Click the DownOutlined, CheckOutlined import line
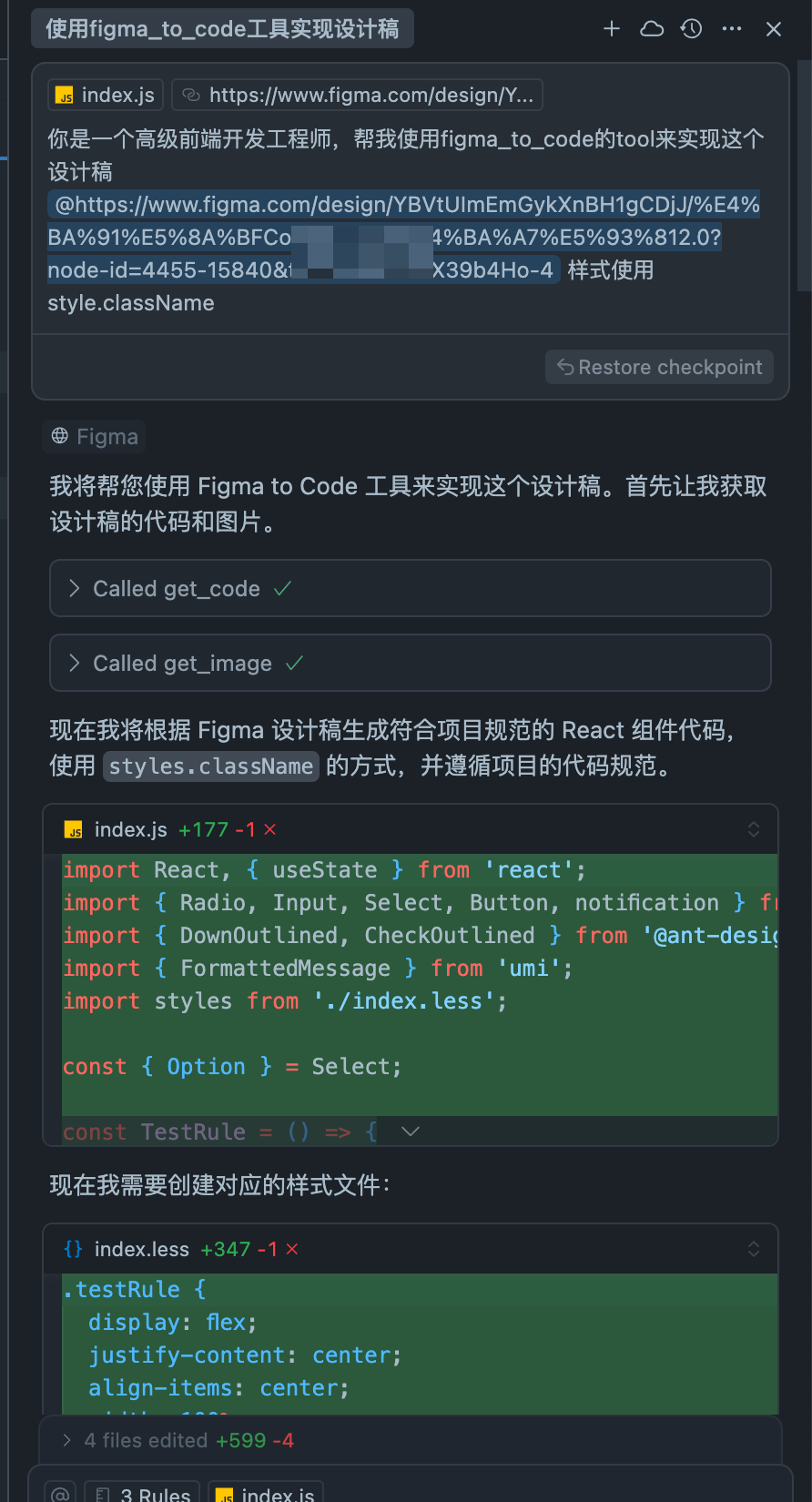This screenshot has width=812, height=1502. (x=420, y=936)
